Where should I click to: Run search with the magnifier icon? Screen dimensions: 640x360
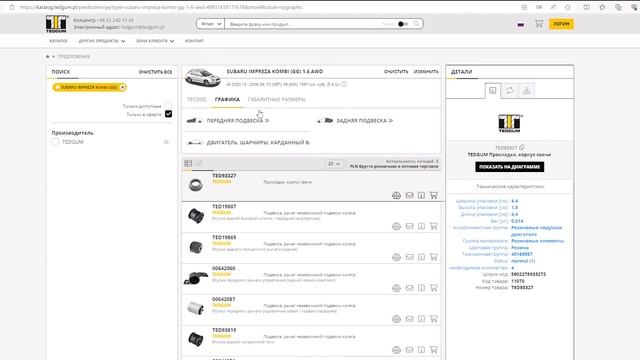(x=416, y=24)
